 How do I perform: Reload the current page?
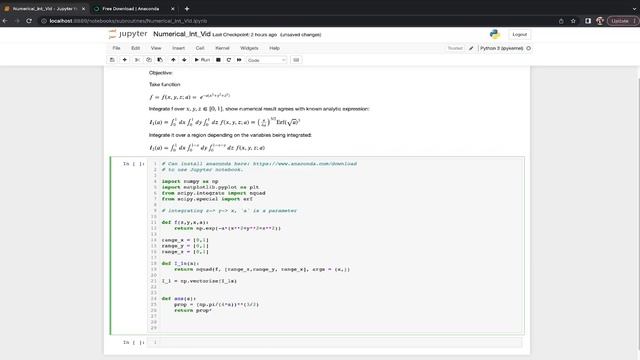(29, 21)
